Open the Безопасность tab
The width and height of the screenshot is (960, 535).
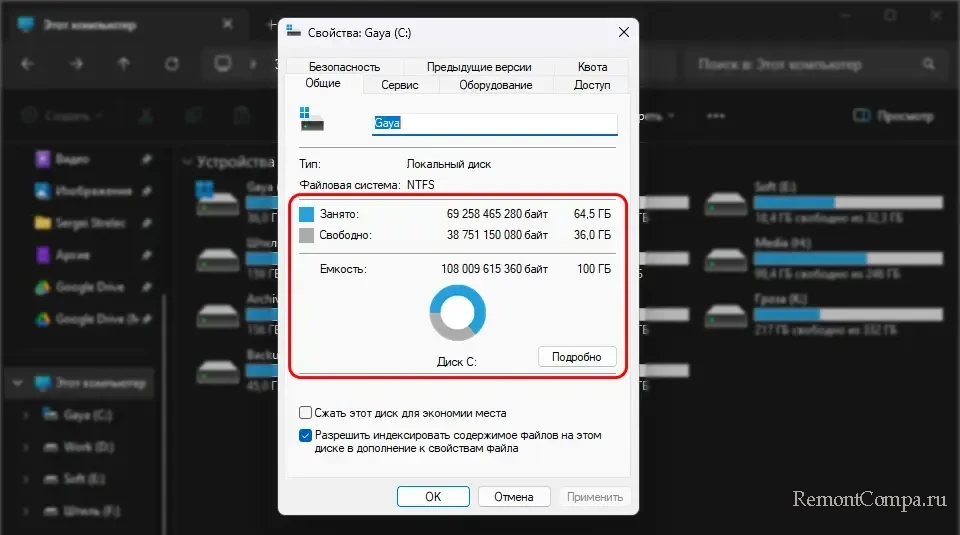pos(343,67)
